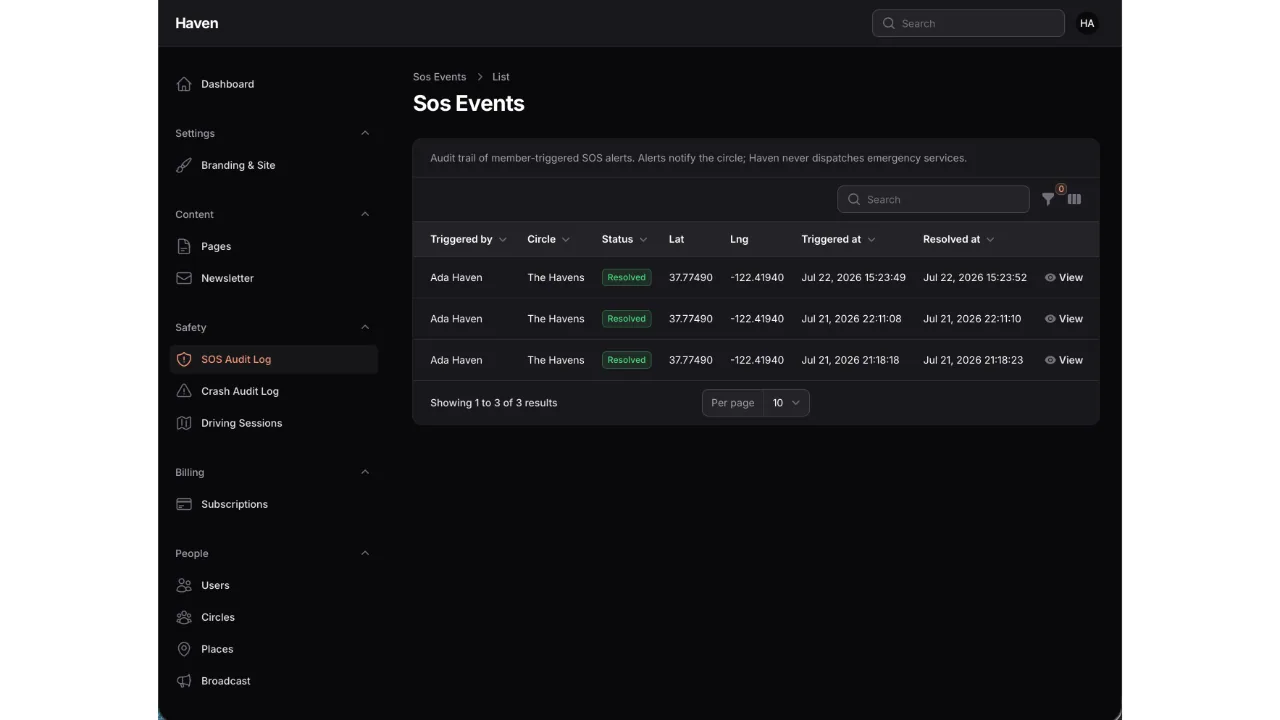Click the Newsletter envelope icon
Viewport: 1280px width, 720px height.
tap(184, 278)
